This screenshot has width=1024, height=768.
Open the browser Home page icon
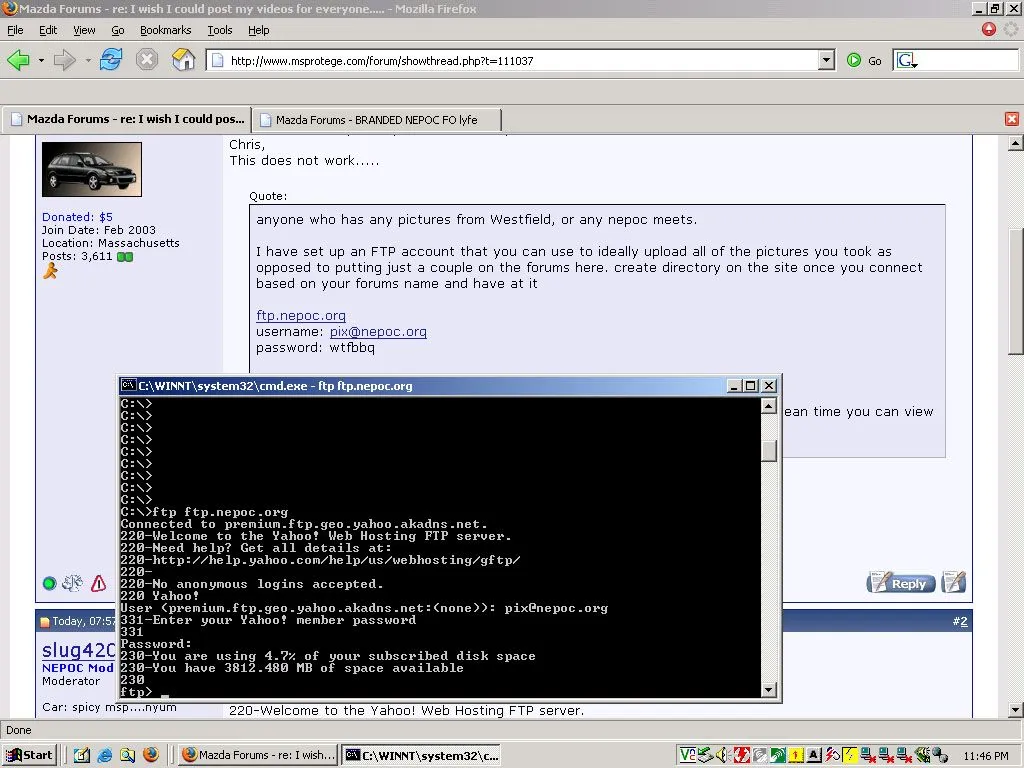(x=183, y=59)
